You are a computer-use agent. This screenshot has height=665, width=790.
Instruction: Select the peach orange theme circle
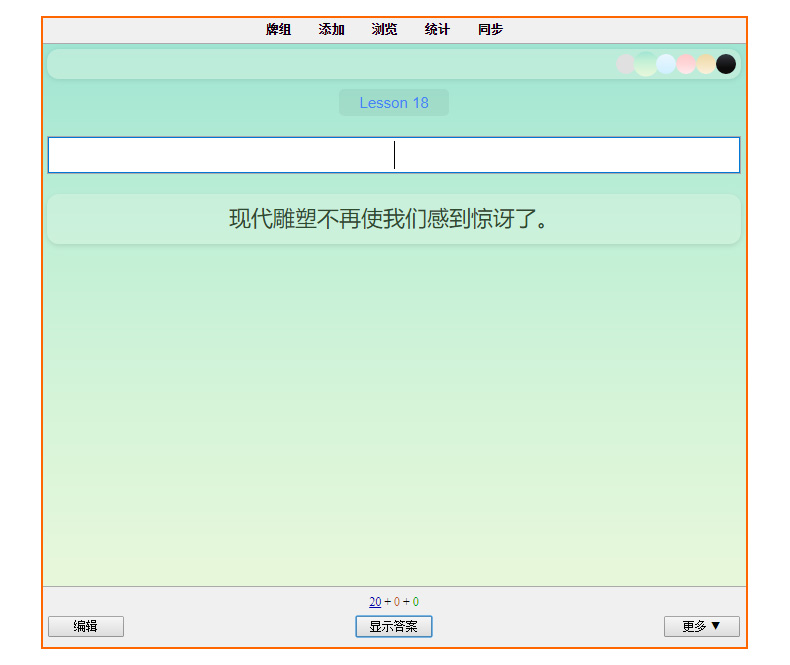pos(706,64)
